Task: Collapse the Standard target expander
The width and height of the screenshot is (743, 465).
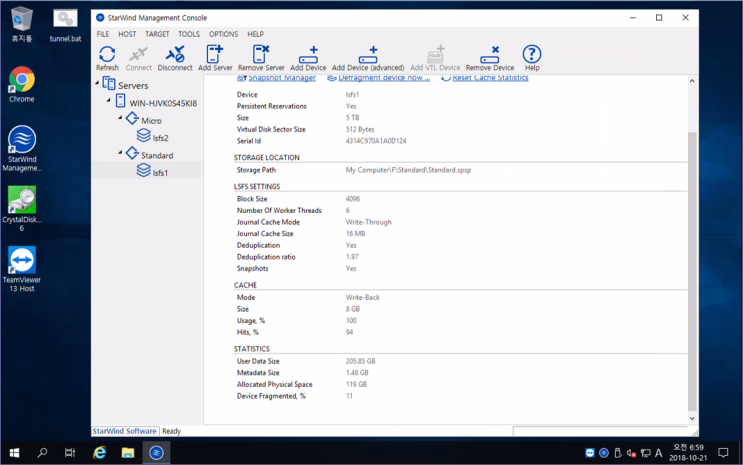Action: [120, 153]
